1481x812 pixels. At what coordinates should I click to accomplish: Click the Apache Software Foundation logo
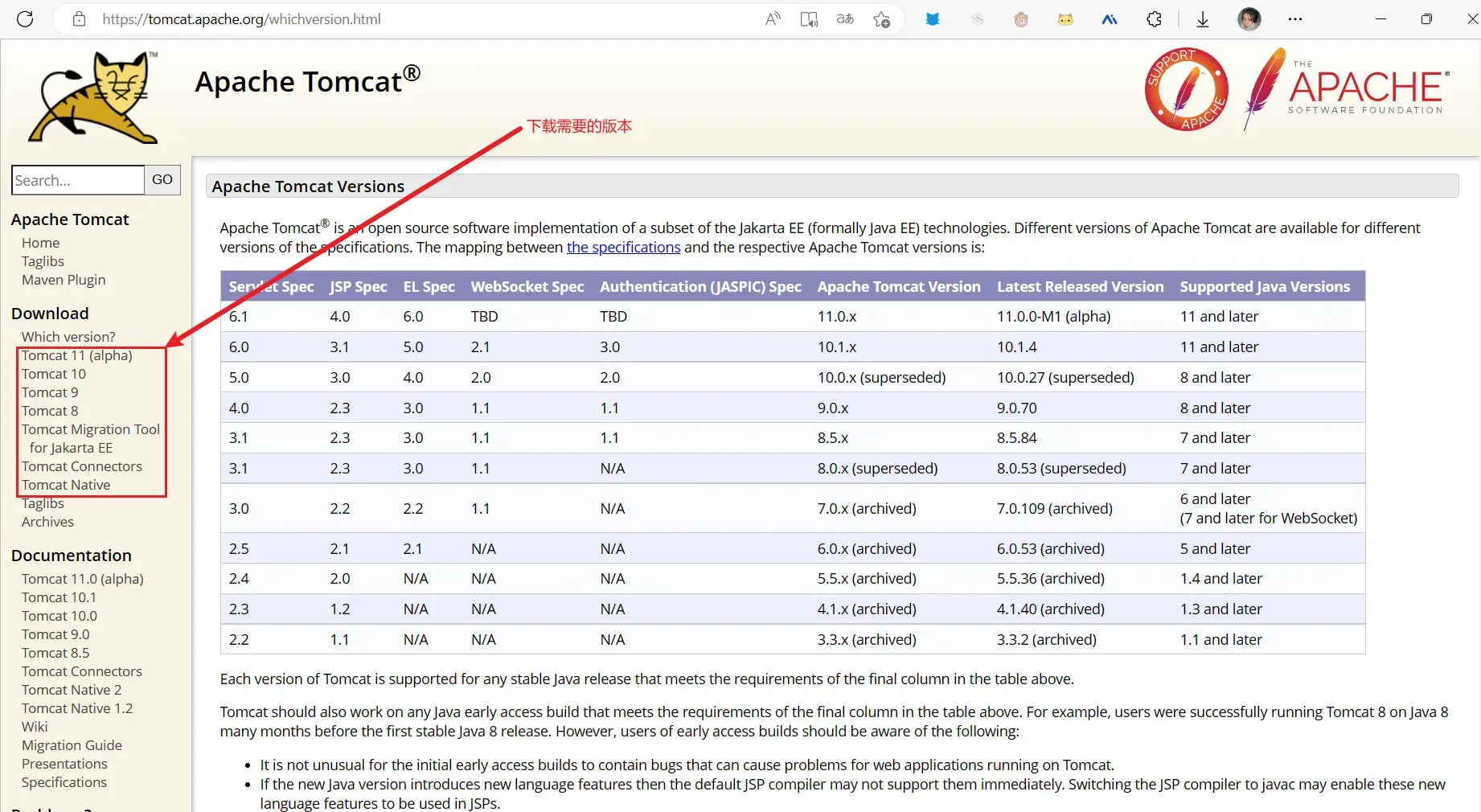(1347, 88)
